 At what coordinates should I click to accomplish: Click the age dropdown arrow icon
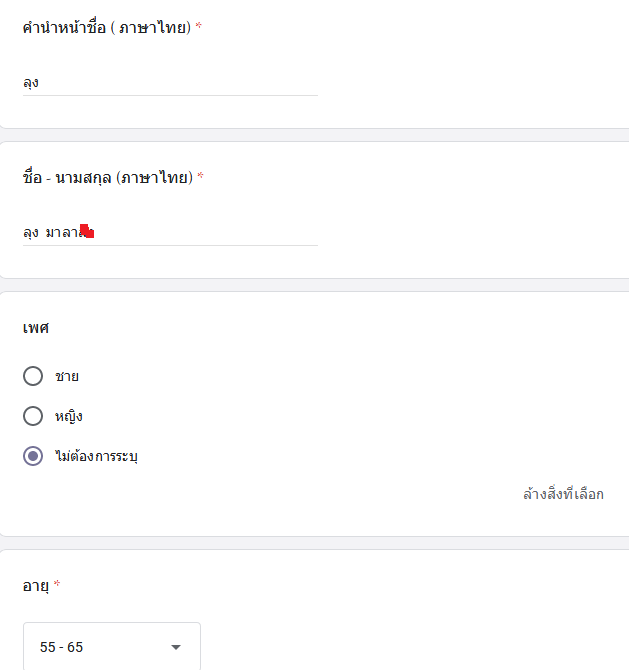(176, 647)
